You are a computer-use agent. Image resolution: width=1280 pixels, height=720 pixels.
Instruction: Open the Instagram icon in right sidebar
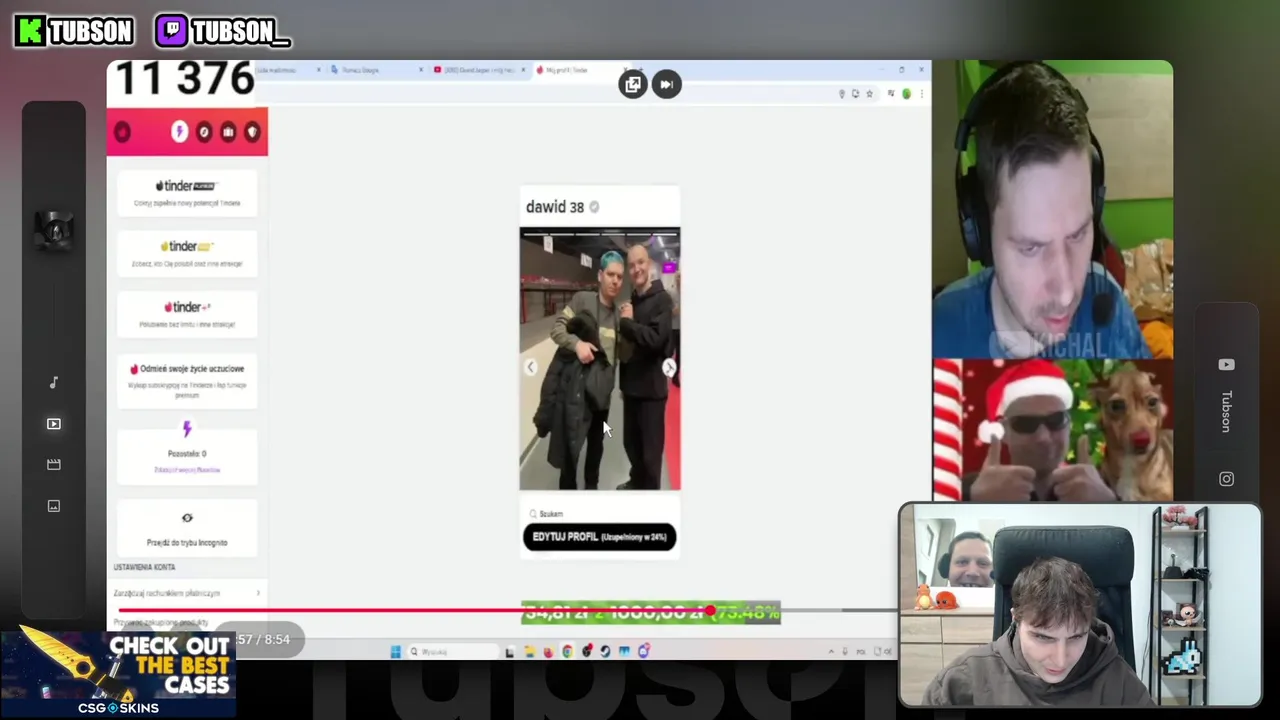[x=1226, y=479]
